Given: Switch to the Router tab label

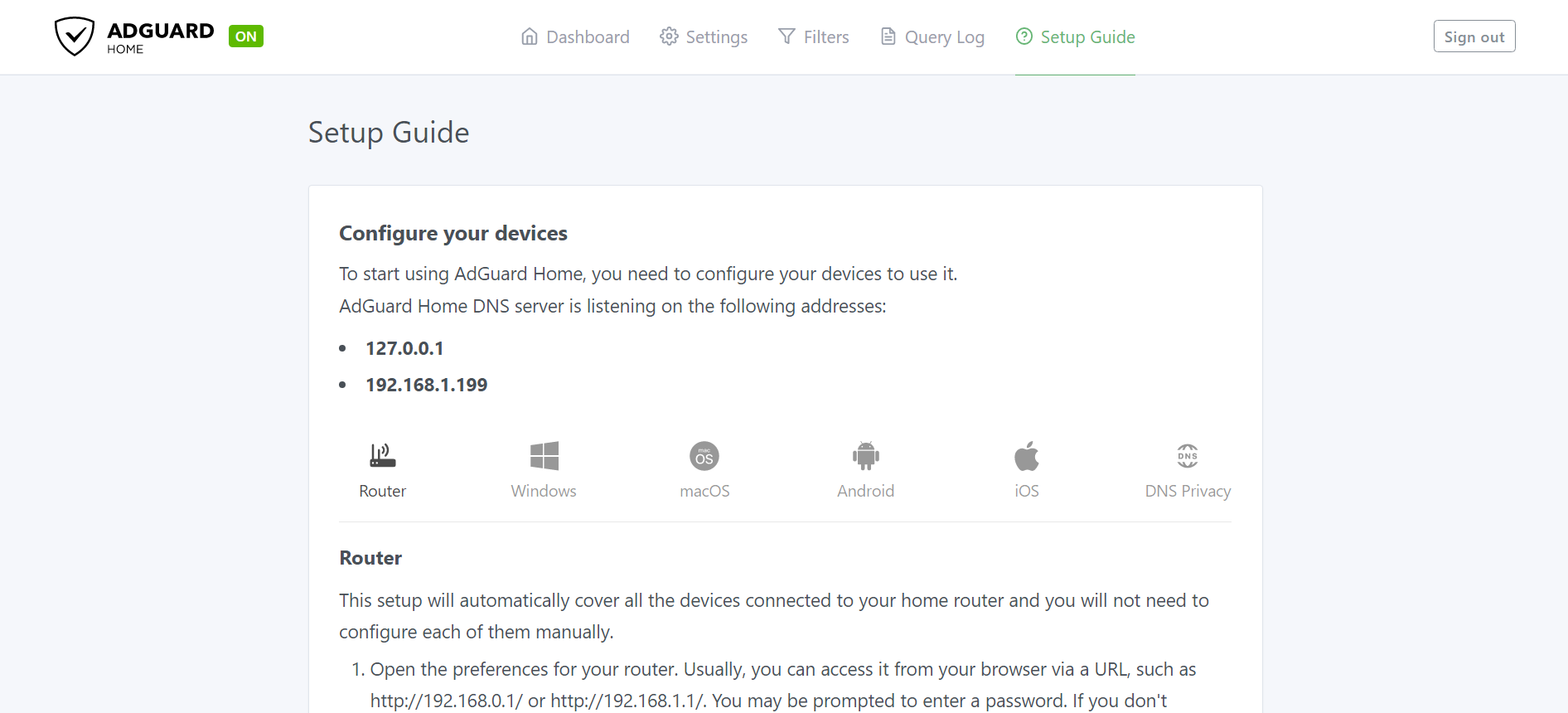Looking at the screenshot, I should coord(382,491).
